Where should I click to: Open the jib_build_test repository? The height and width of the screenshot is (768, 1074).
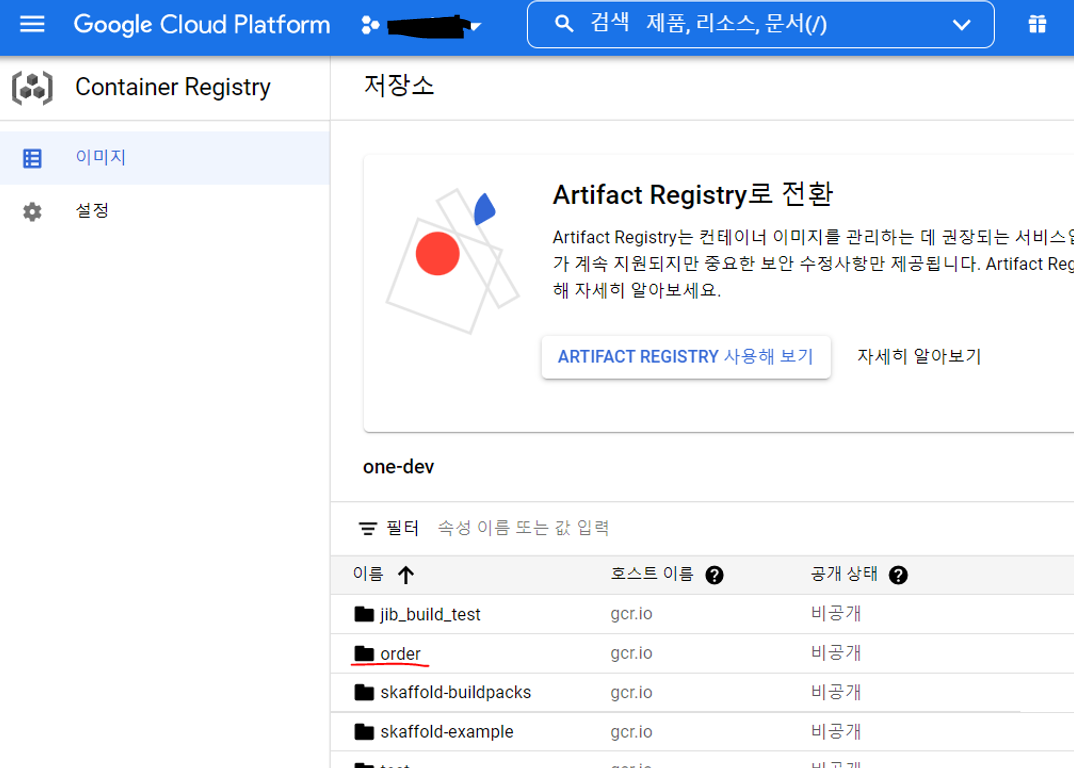tap(430, 615)
